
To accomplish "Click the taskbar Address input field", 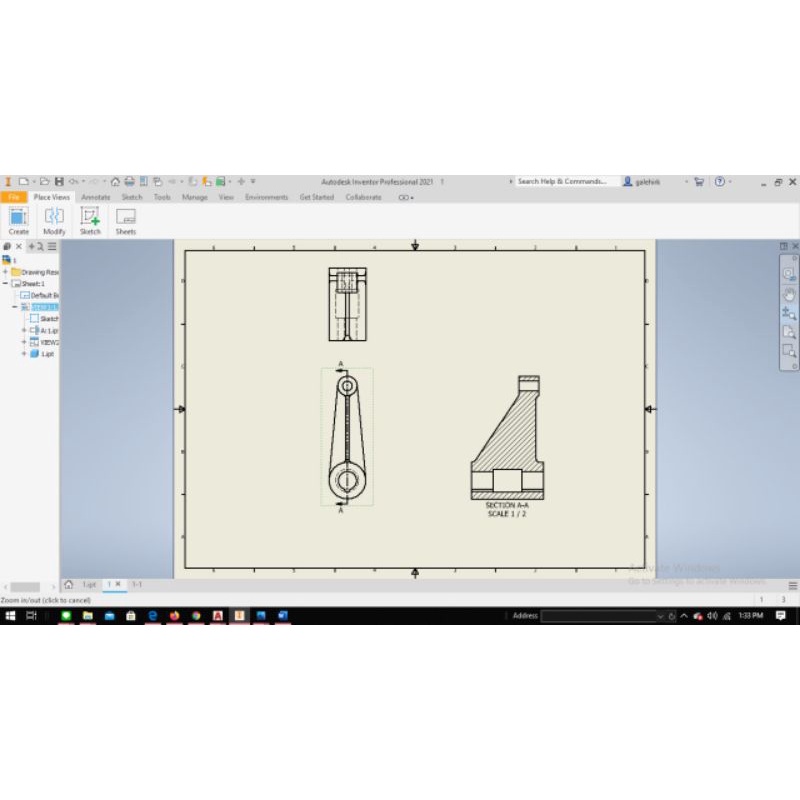I will click(598, 616).
